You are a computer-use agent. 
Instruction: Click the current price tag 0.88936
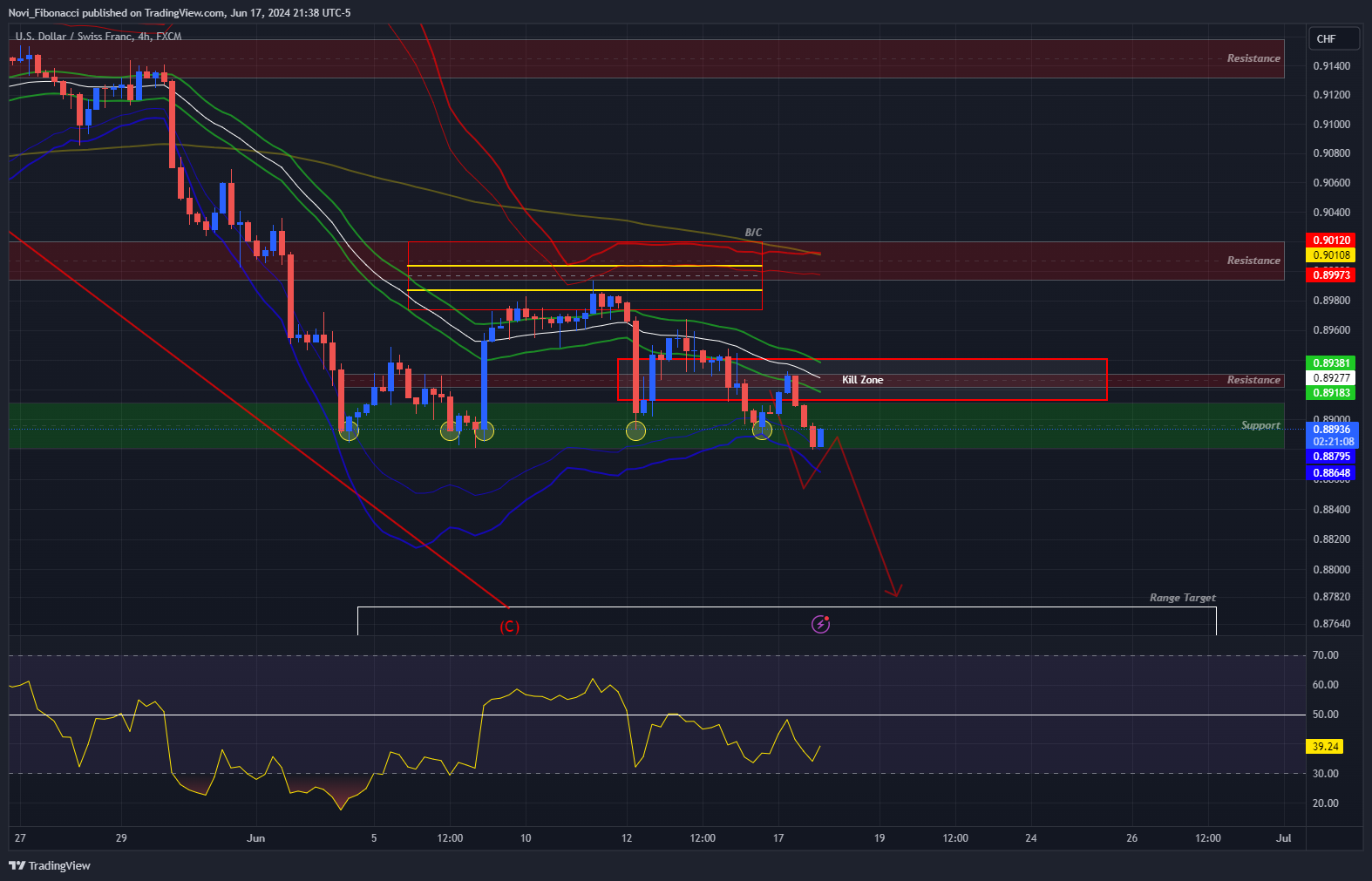coord(1331,430)
